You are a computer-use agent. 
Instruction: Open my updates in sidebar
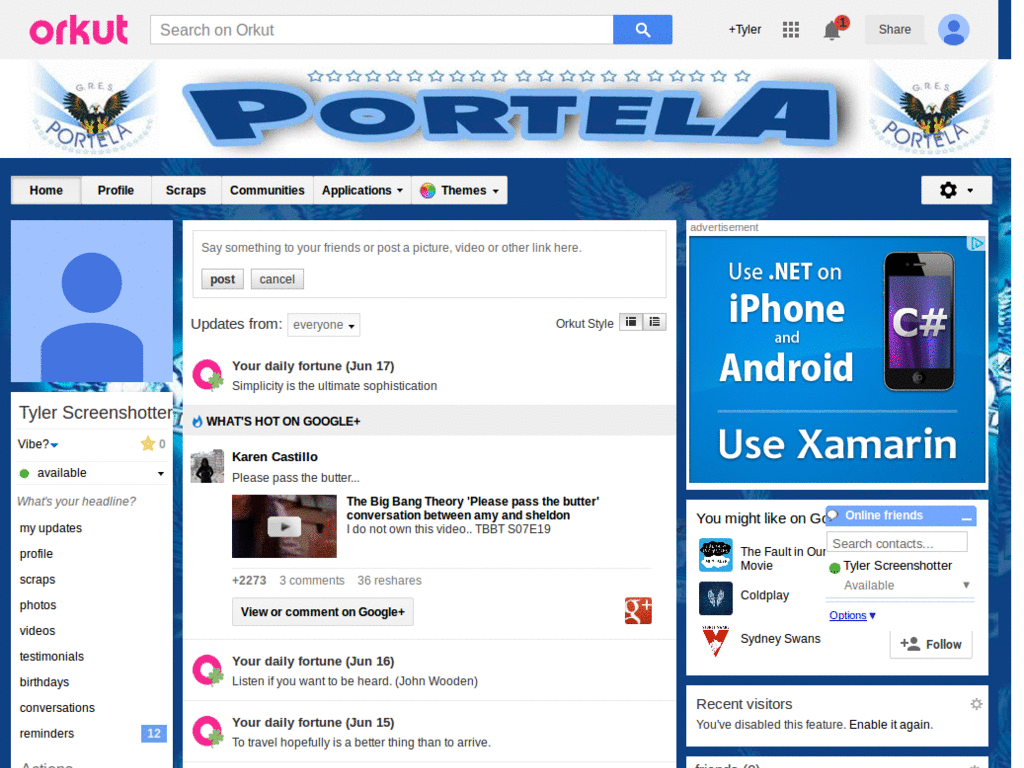(51, 528)
